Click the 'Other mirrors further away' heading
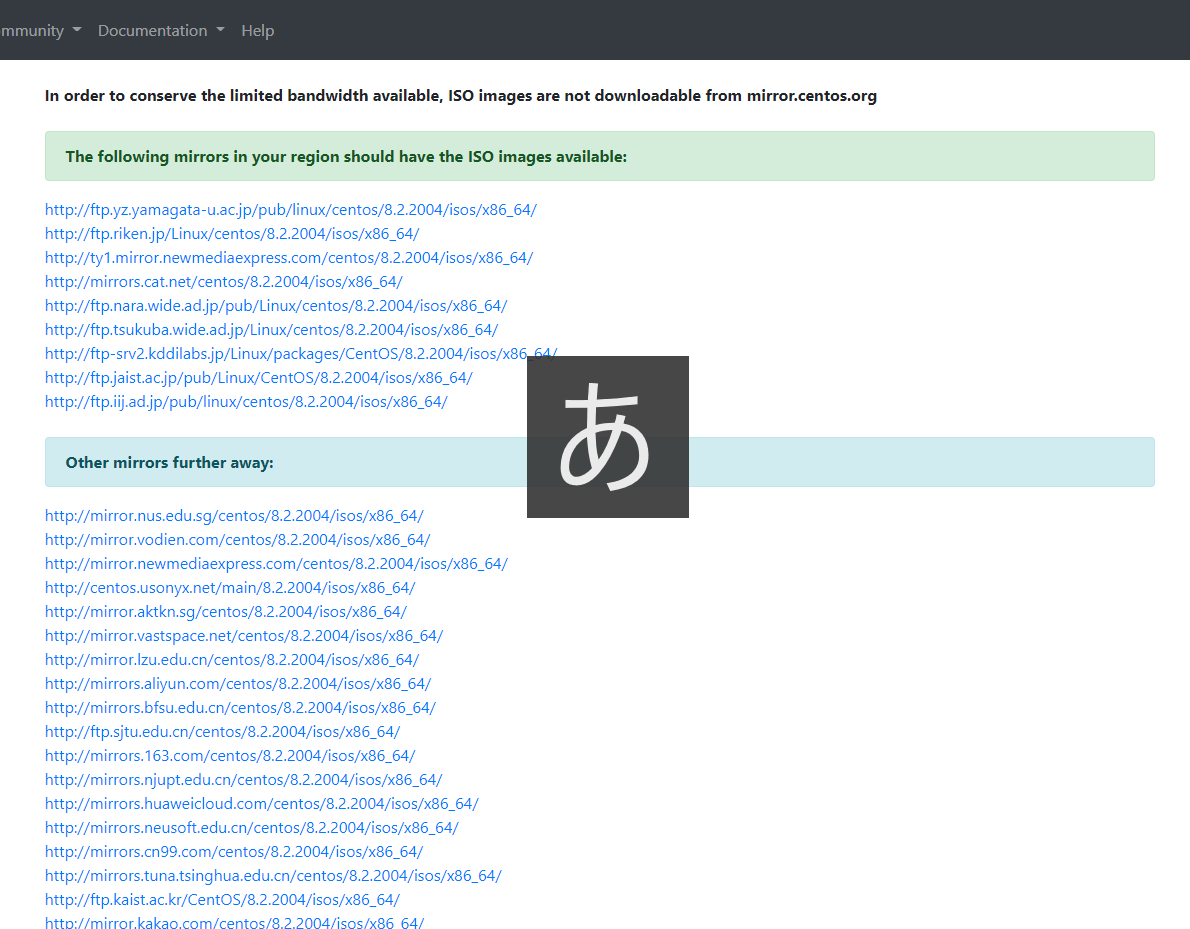Viewport: 1190px width, 929px height. click(x=169, y=462)
